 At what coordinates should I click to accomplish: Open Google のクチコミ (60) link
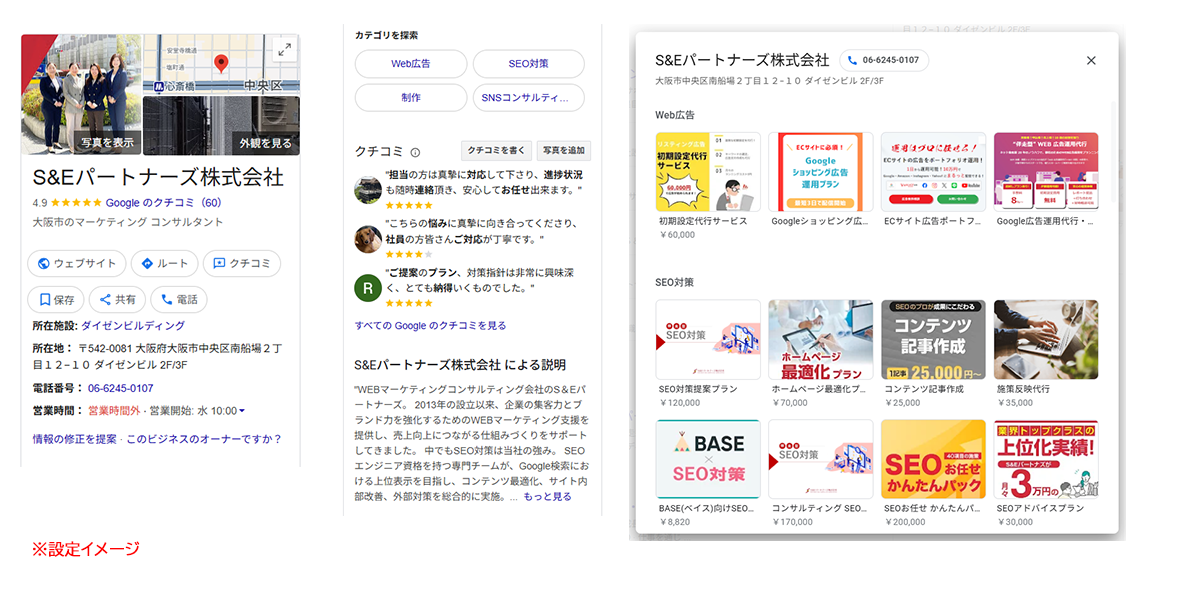tap(163, 203)
